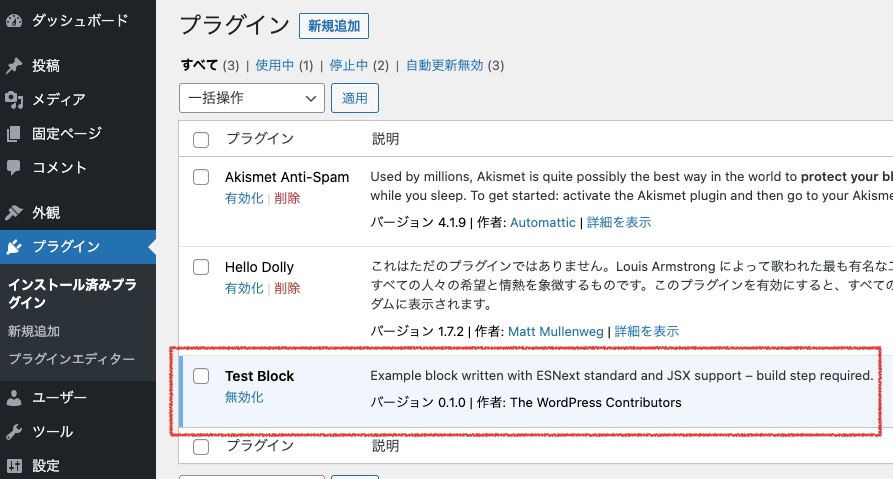
Task: Click the 投稿 pushpin icon
Action: 14,65
